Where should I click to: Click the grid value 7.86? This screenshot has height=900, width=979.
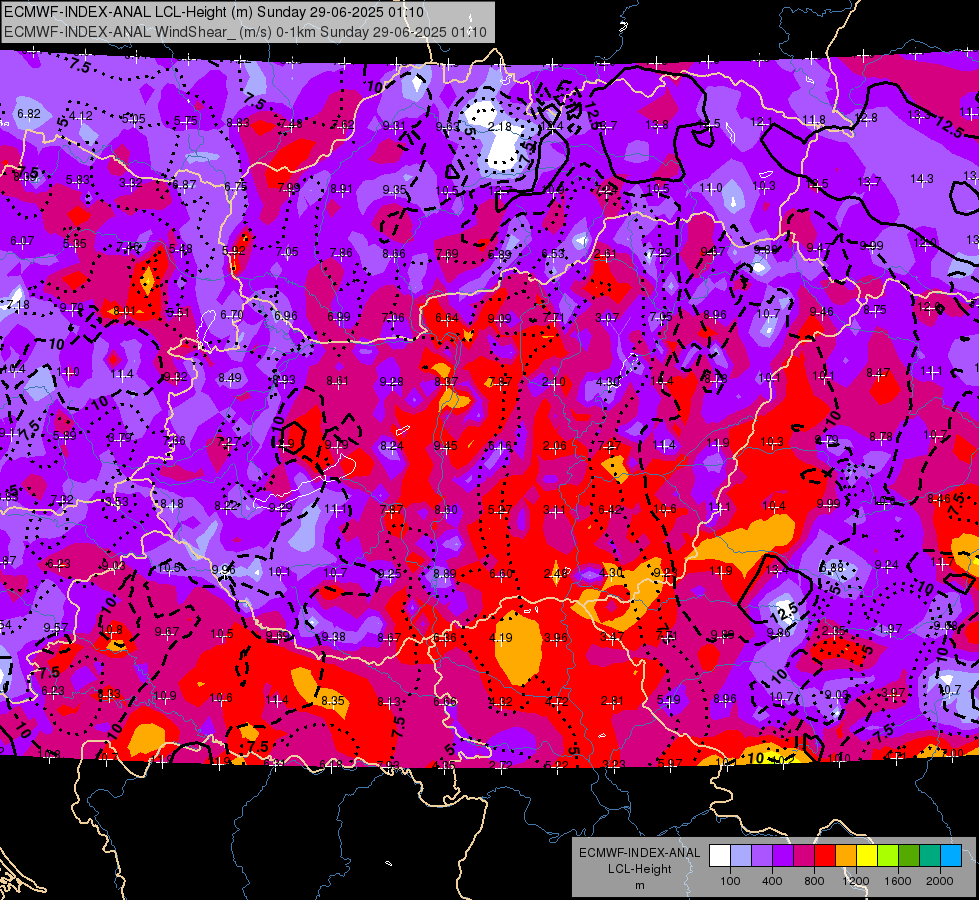[x=341, y=252]
